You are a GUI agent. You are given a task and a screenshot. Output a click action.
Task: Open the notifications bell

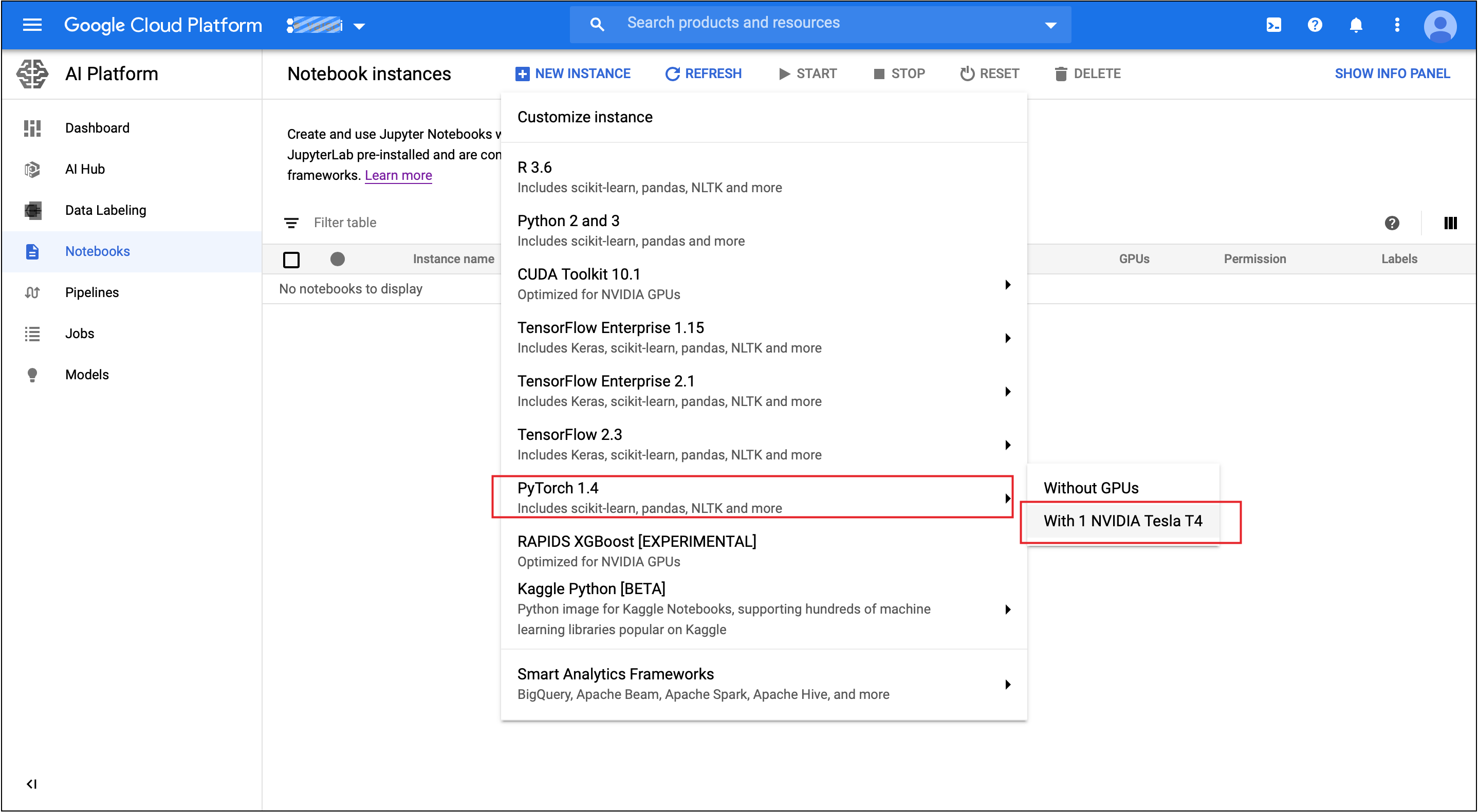point(1356,25)
